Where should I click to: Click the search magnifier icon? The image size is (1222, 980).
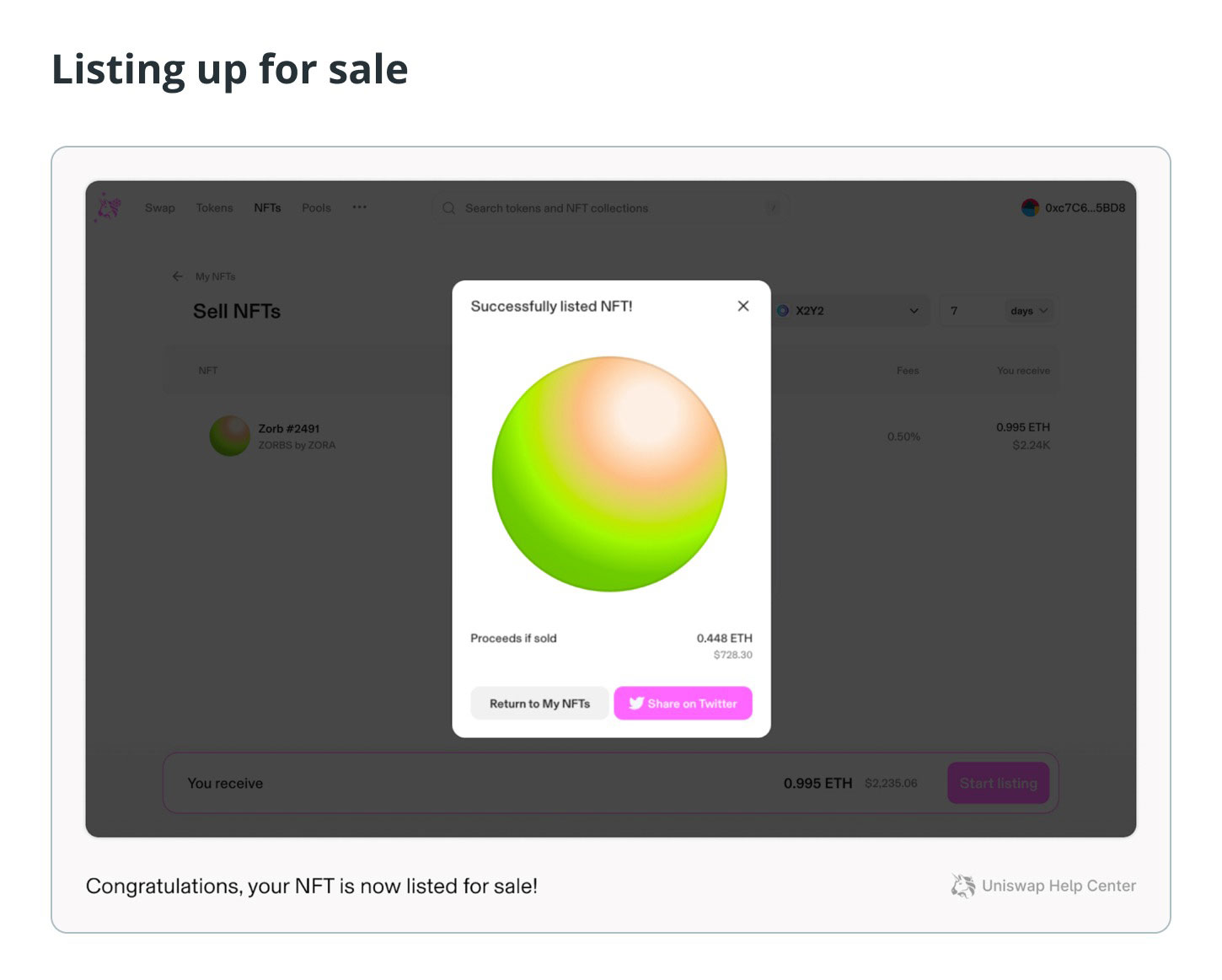pos(448,208)
